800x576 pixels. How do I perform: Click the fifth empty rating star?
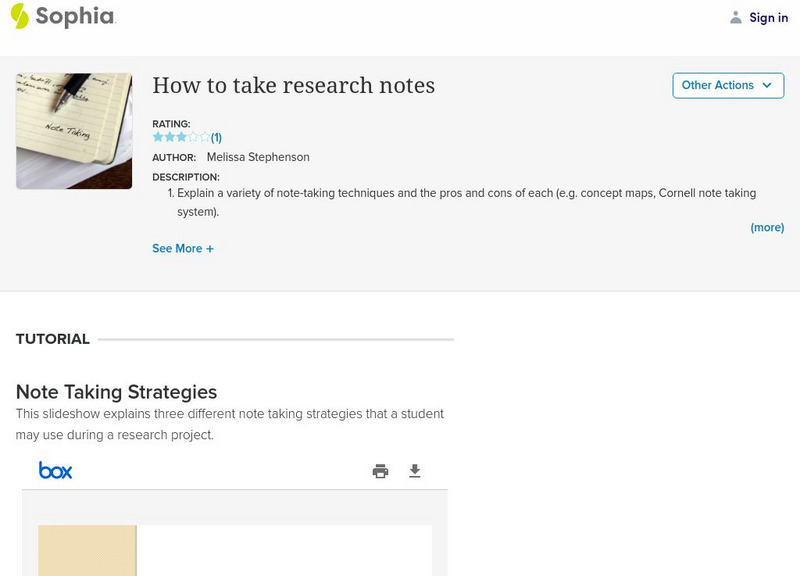pyautogui.click(x=205, y=137)
